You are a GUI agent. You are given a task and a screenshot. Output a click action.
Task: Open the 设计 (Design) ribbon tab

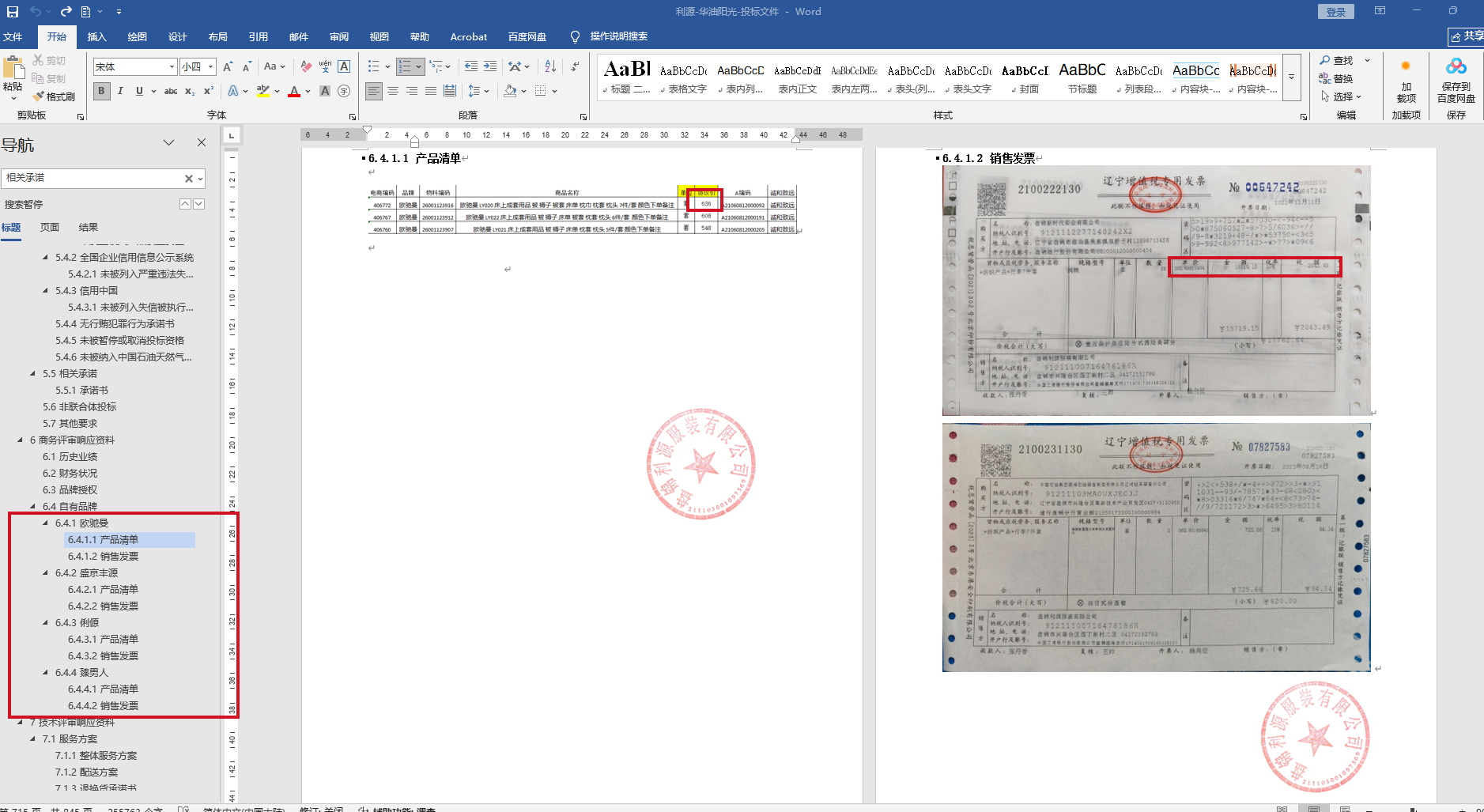pyautogui.click(x=178, y=37)
